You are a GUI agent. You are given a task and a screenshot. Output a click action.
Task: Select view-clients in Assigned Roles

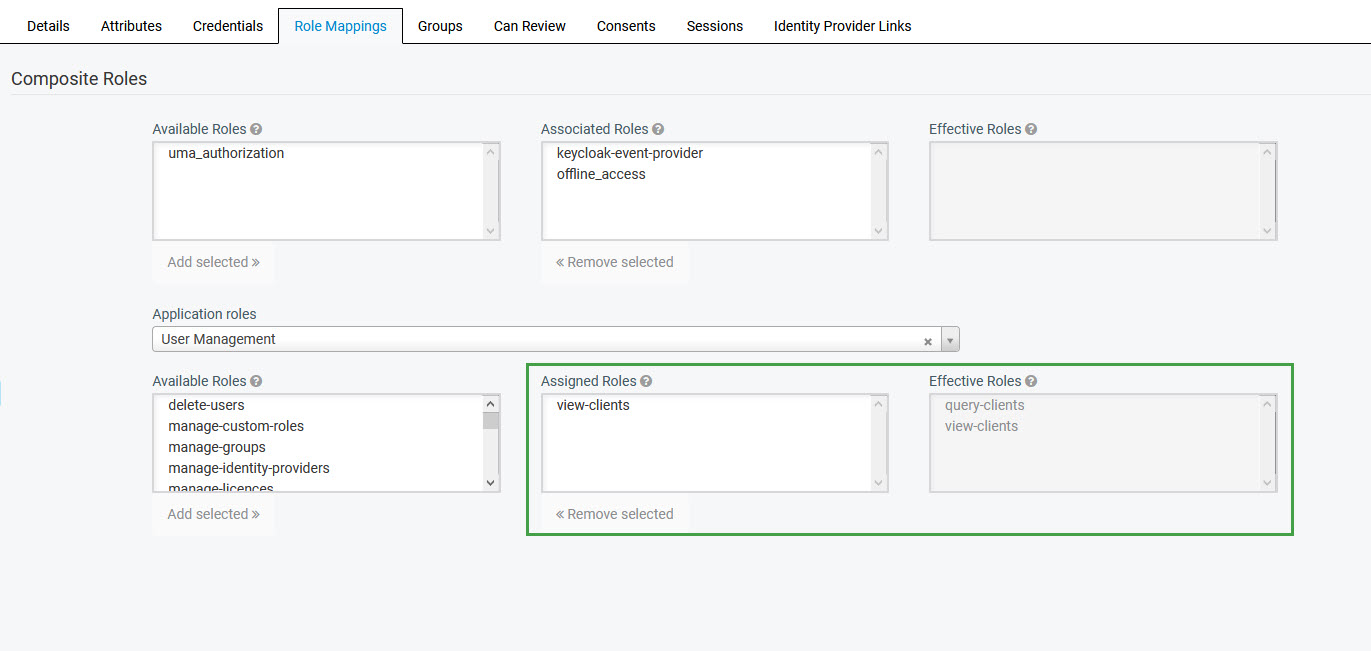click(x=593, y=405)
